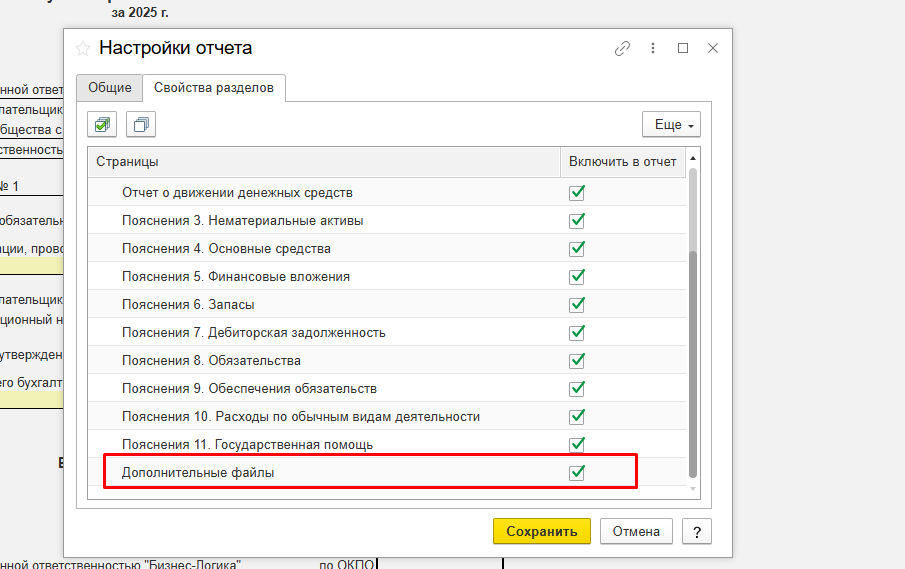Image resolution: width=905 pixels, height=569 pixels.
Task: Select row Пояснения 8. Обязательства
Action: click(x=387, y=361)
